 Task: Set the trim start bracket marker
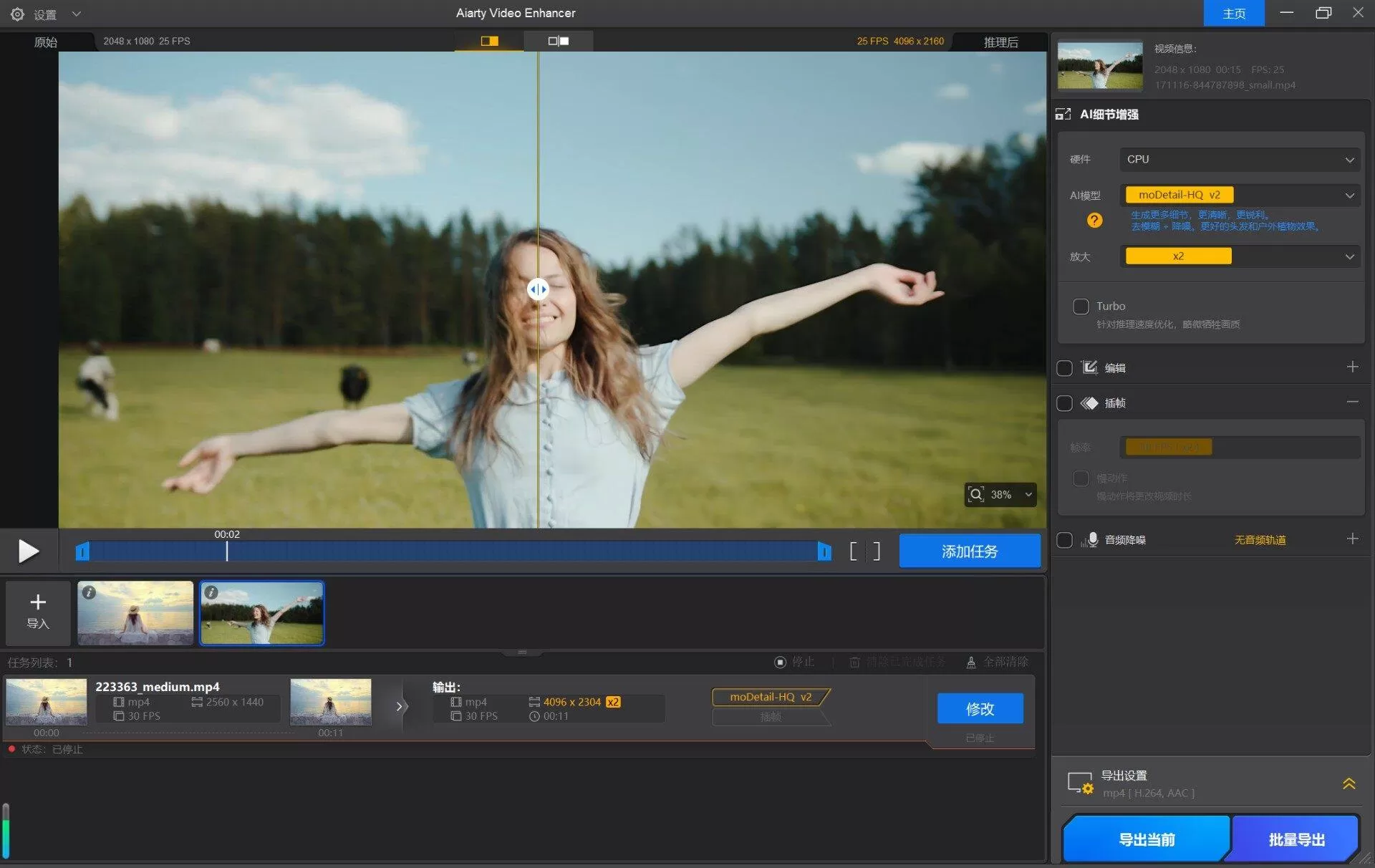click(853, 551)
